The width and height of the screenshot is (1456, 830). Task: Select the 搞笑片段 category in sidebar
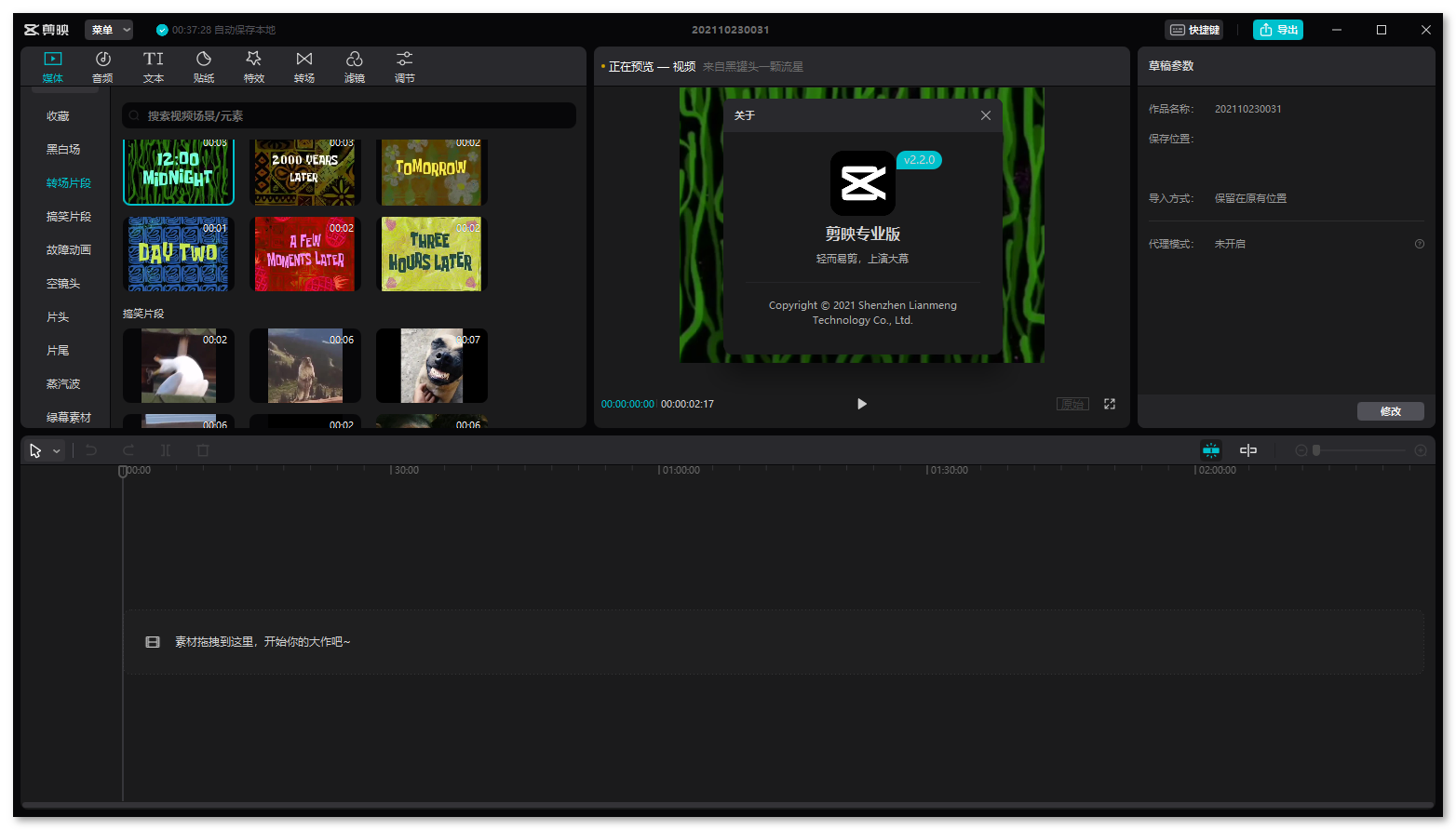[x=69, y=217]
